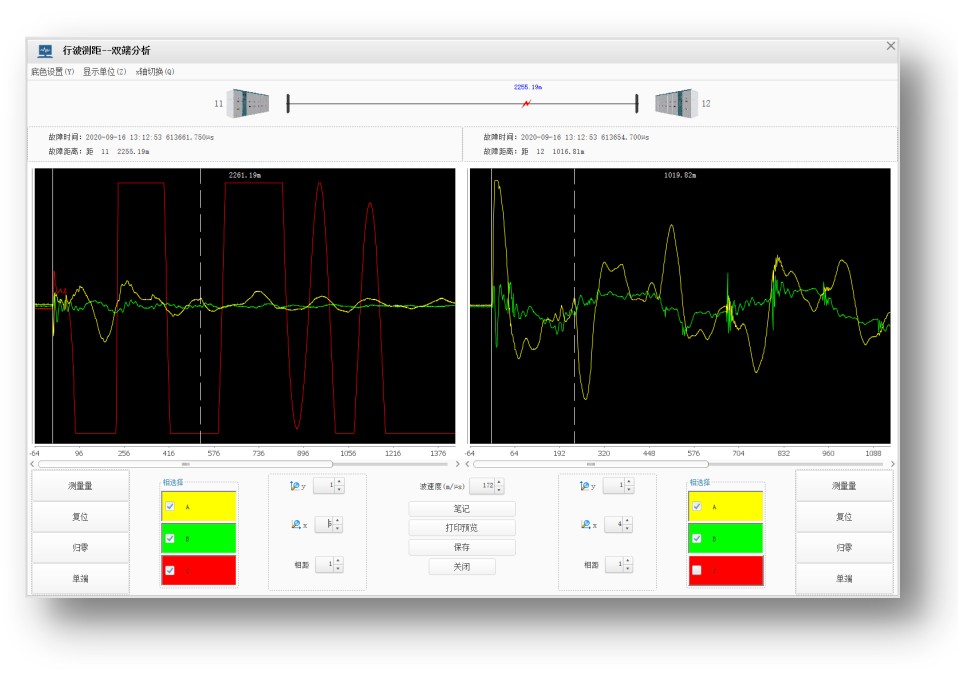958x682 pixels.
Task: Click the 笔记 notes button
Action: point(462,508)
